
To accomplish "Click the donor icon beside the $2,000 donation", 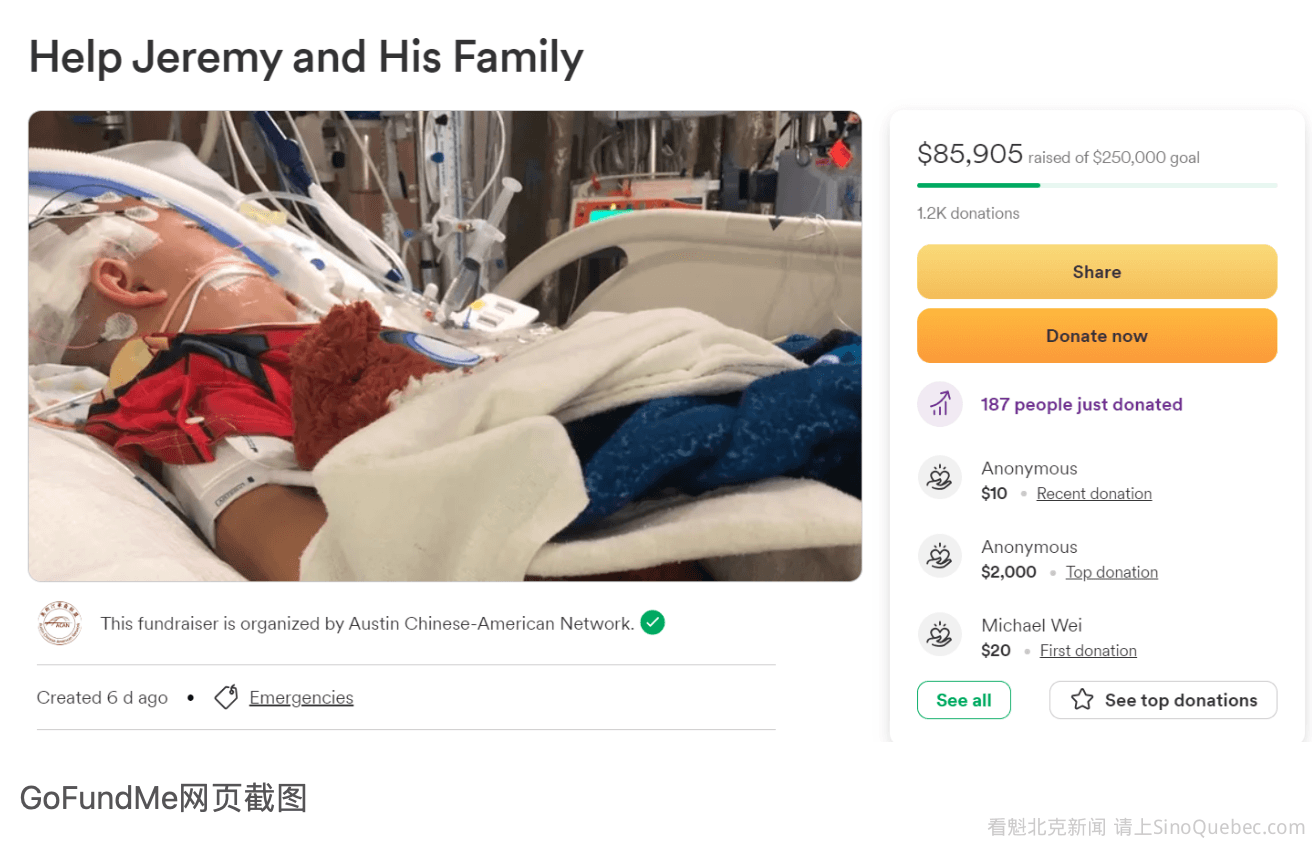I will pyautogui.click(x=939, y=557).
